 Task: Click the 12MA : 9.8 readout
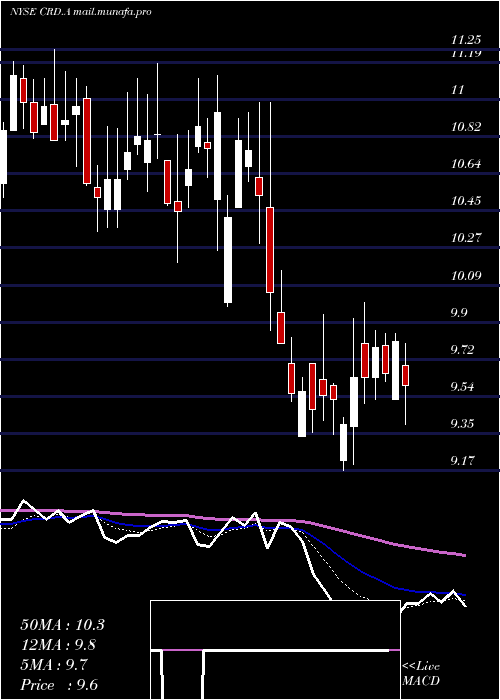point(58,645)
